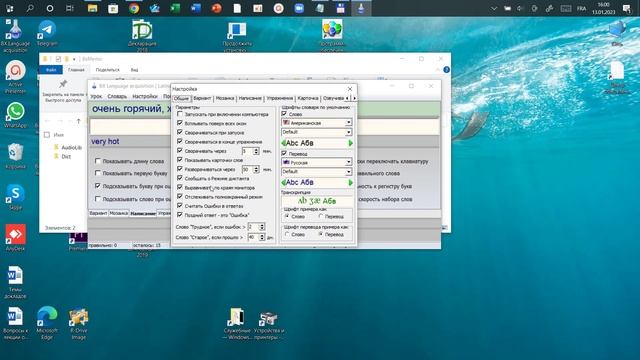This screenshot has height=360, width=640.
Task: Select Перевод for Шрифт примера как
Action: tap(321, 216)
